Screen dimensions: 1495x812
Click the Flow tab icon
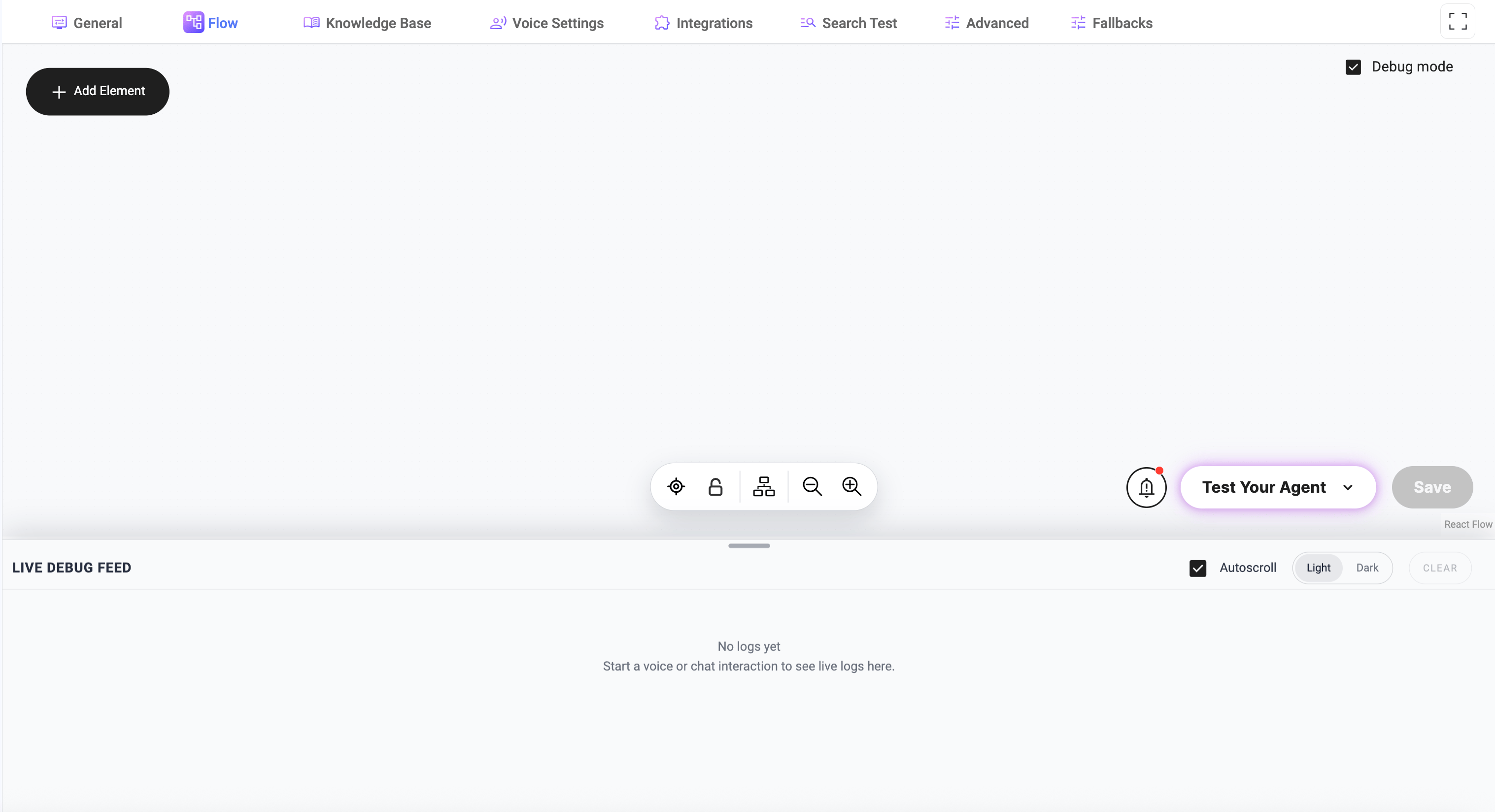tap(193, 23)
